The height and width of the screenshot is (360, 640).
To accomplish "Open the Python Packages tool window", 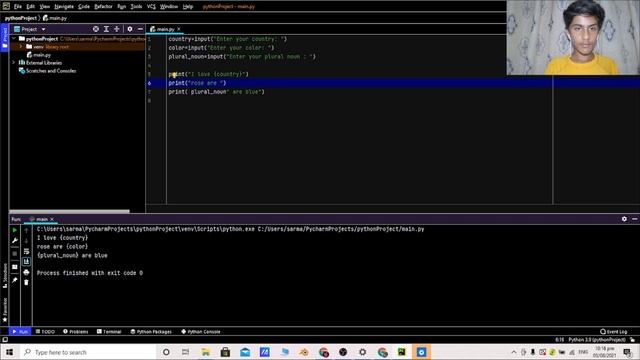I will pos(151,332).
